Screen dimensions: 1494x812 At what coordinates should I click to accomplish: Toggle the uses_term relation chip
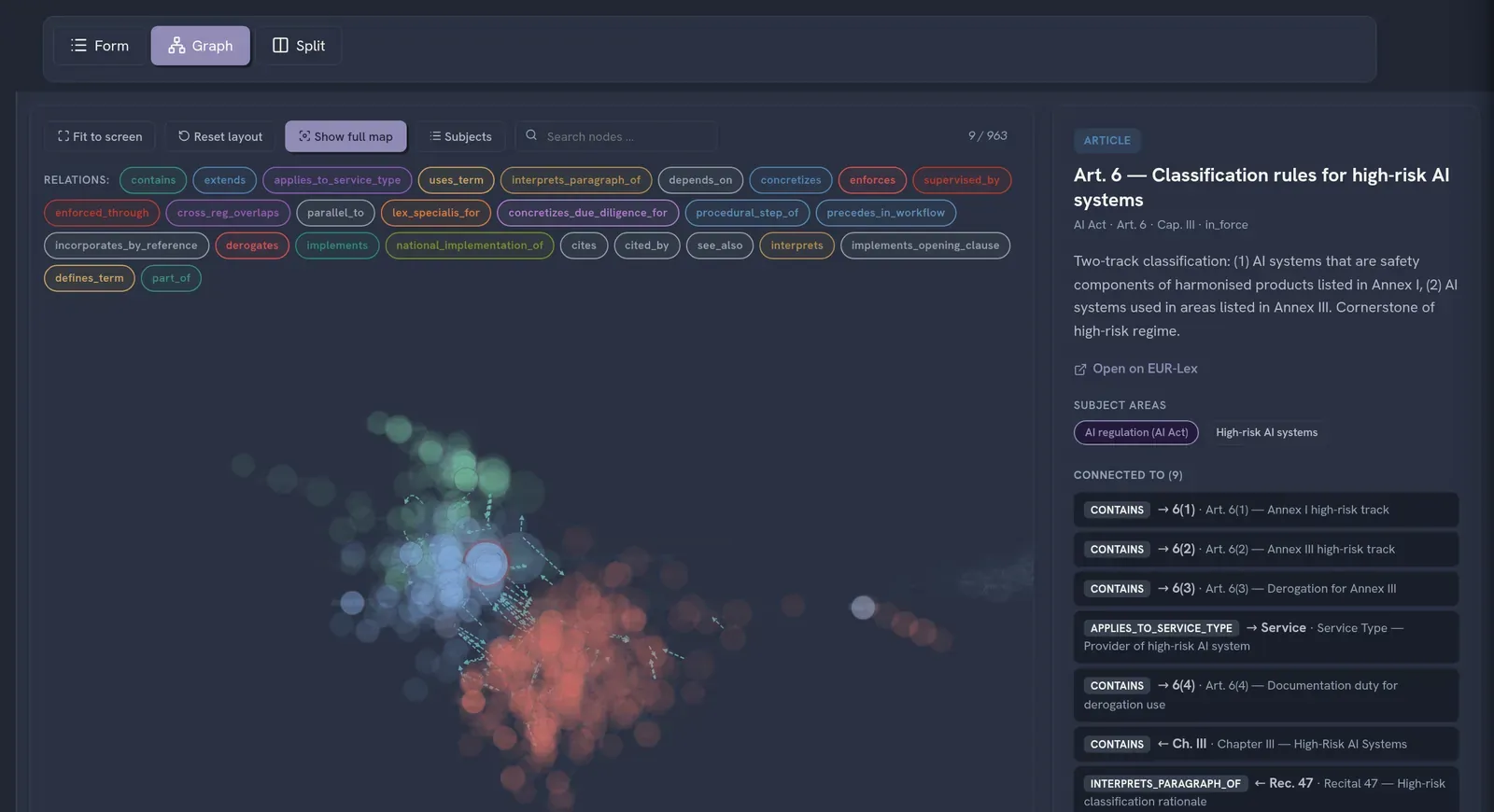[457, 180]
